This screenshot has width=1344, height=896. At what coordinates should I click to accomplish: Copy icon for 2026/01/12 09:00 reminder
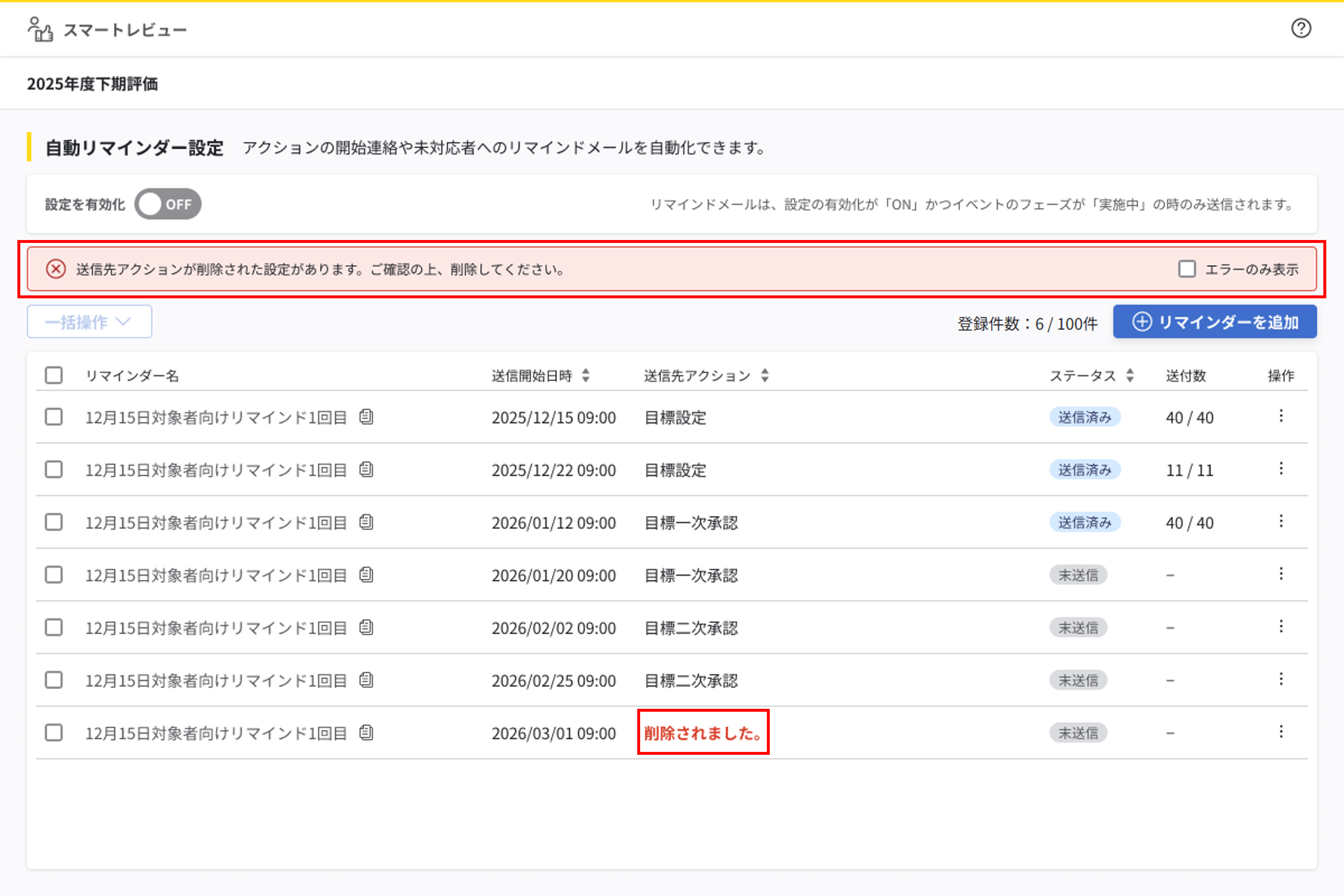tap(366, 522)
